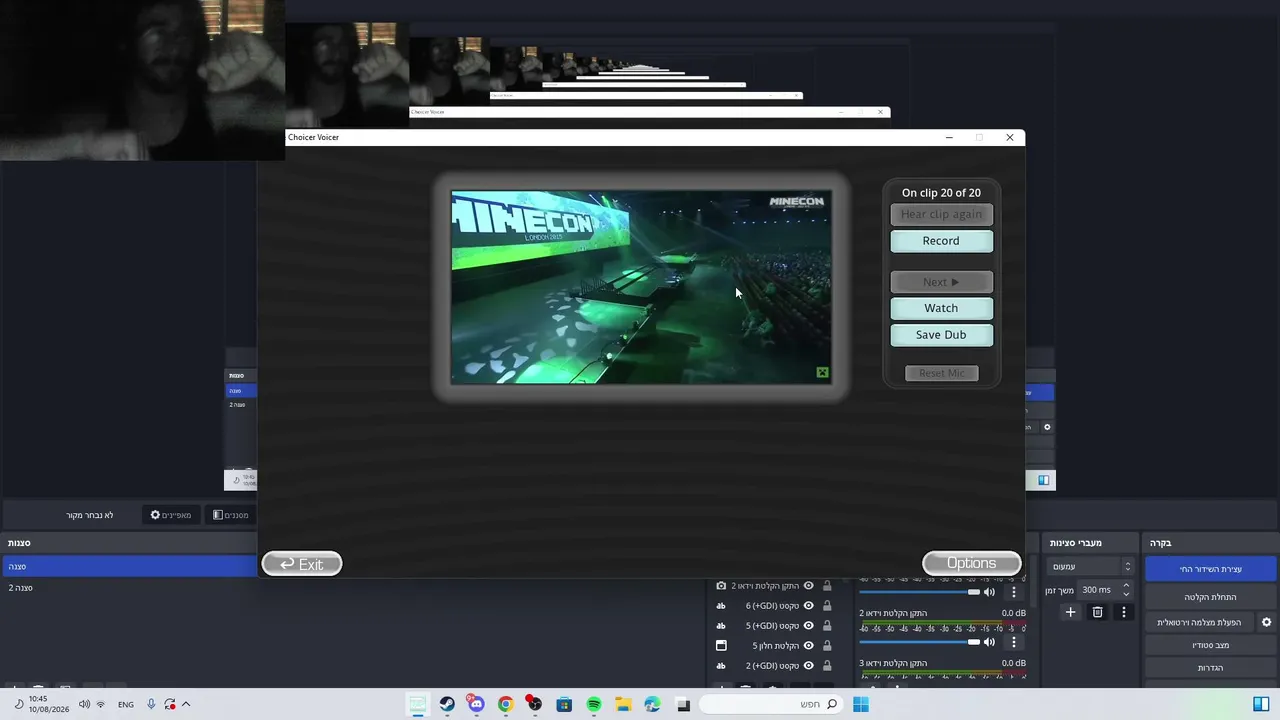Open transition properties three-dot menu
The height and width of the screenshot is (720, 1280).
point(1124,612)
